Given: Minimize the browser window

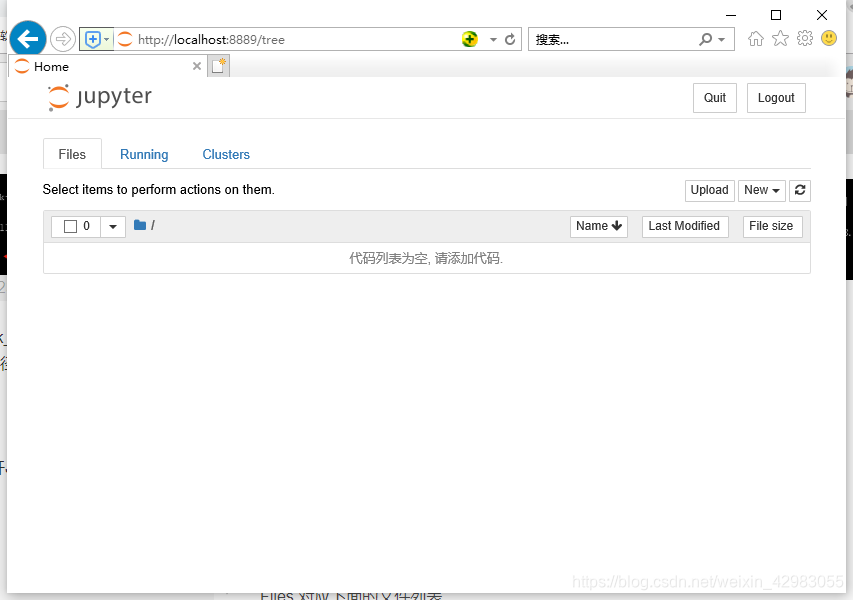Looking at the screenshot, I should pos(731,15).
